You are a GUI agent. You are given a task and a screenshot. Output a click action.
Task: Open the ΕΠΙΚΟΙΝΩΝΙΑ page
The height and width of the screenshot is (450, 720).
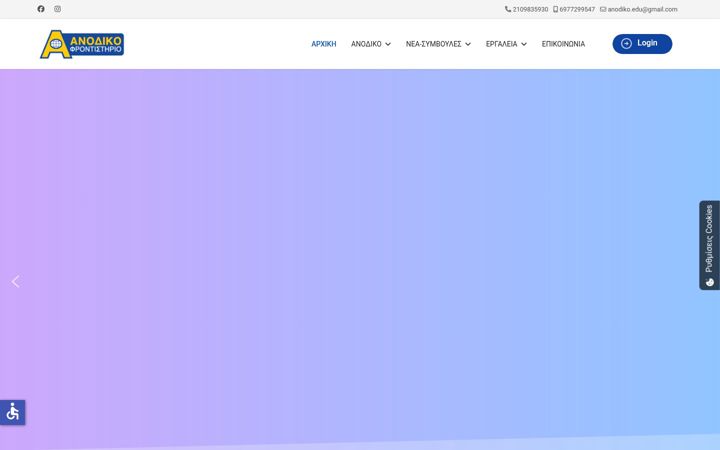coord(563,44)
